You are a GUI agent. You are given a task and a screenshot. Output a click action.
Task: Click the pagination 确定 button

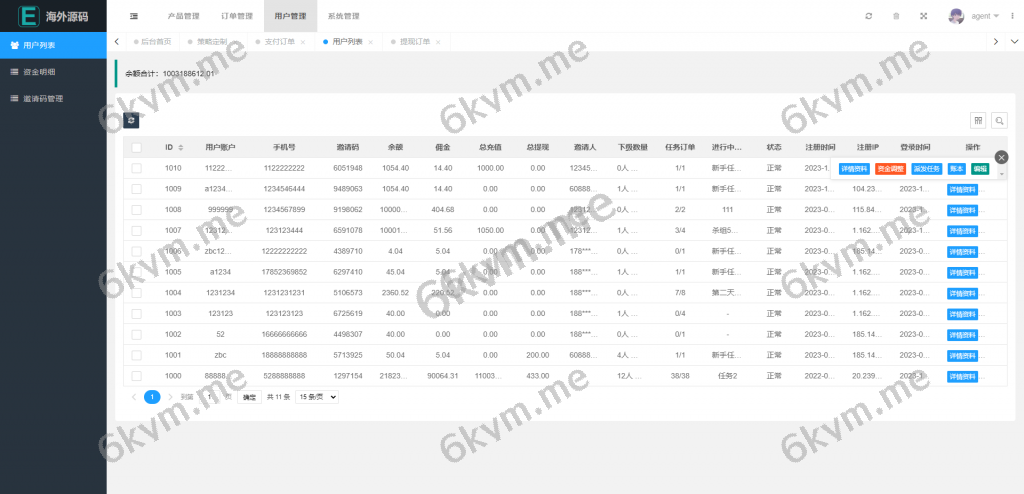(x=249, y=397)
